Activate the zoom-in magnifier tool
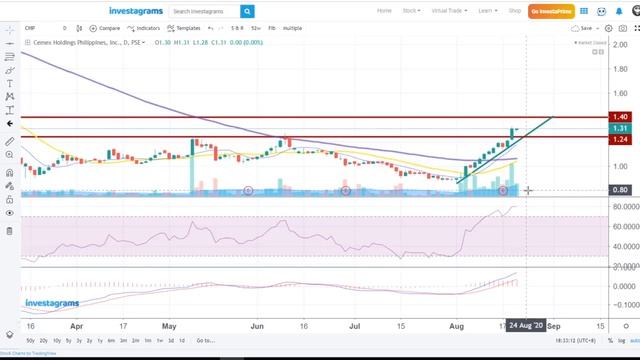Image resolution: width=640 pixels, height=360 pixels. pos(10,155)
